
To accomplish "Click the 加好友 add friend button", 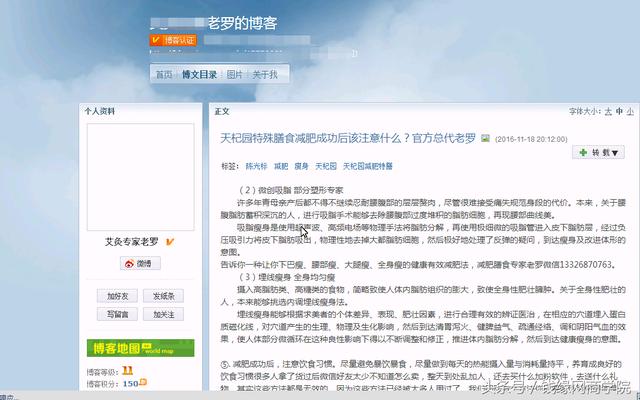I will (x=118, y=296).
